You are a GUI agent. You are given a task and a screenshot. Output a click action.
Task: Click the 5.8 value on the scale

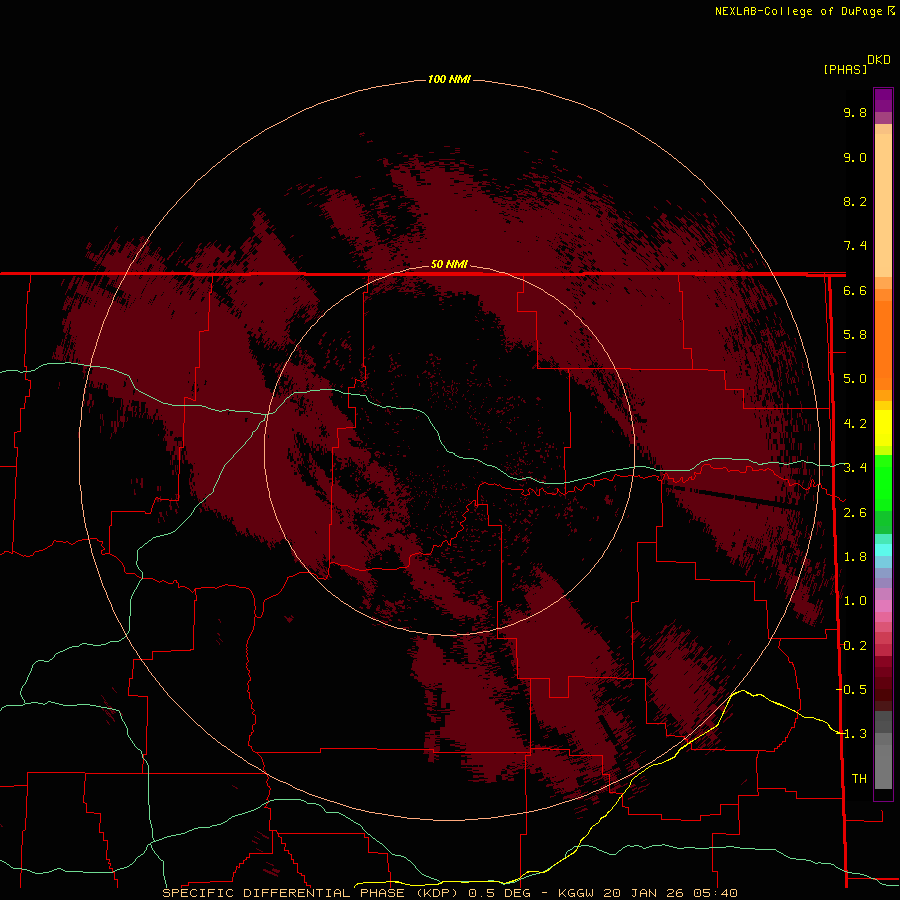pyautogui.click(x=855, y=335)
